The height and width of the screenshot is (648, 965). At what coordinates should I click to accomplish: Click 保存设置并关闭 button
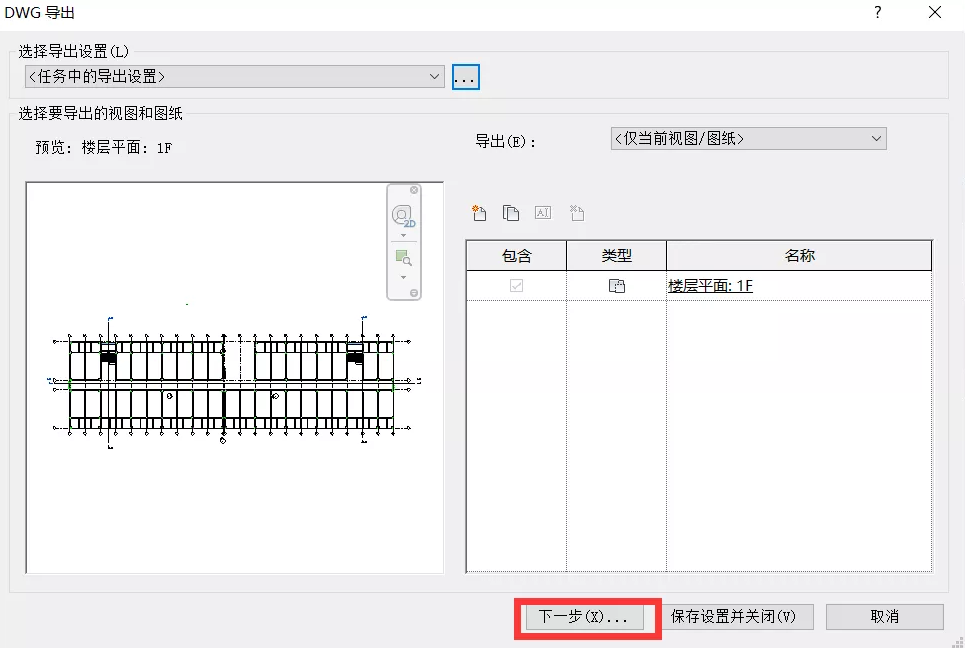click(733, 617)
